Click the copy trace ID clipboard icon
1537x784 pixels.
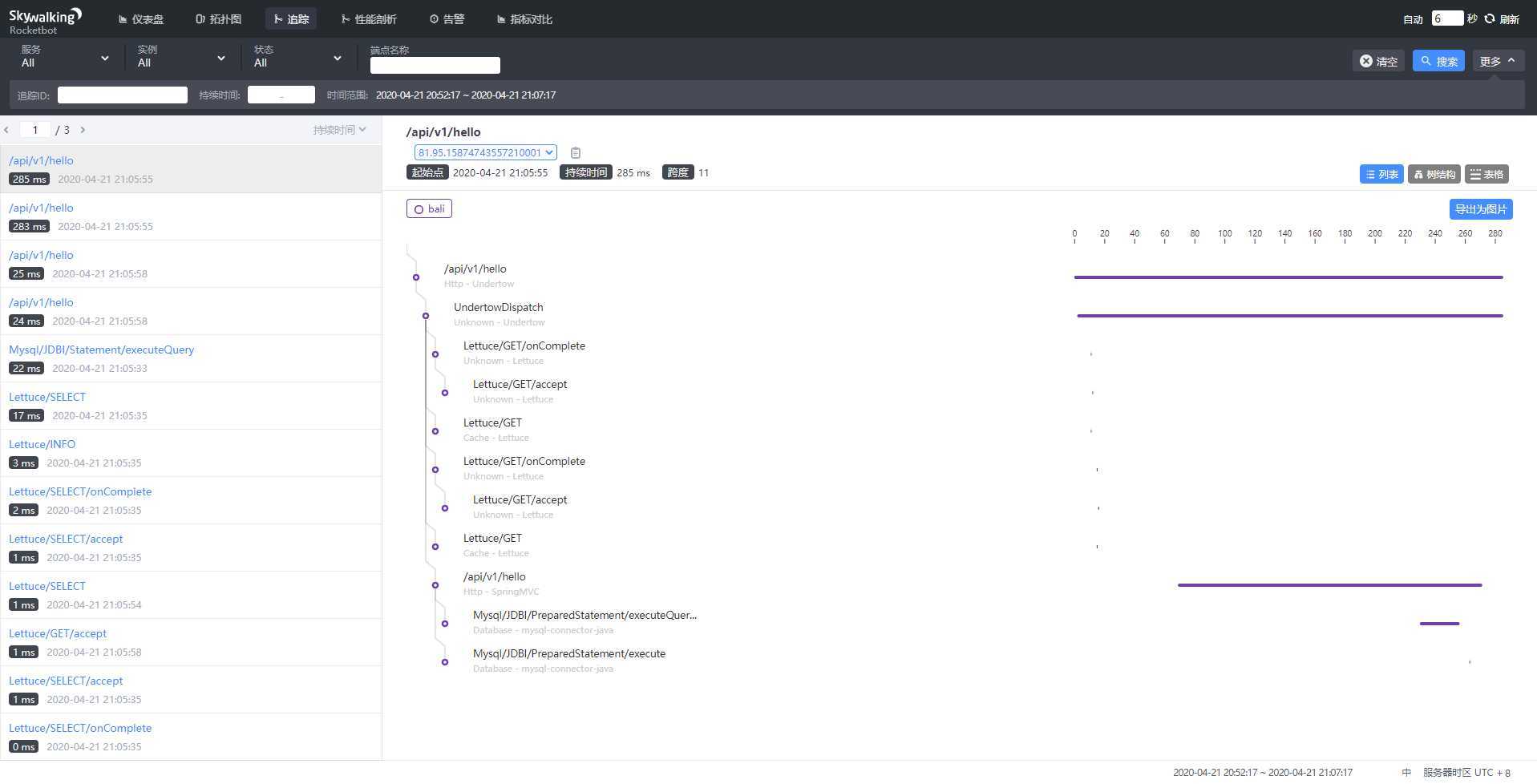[575, 152]
